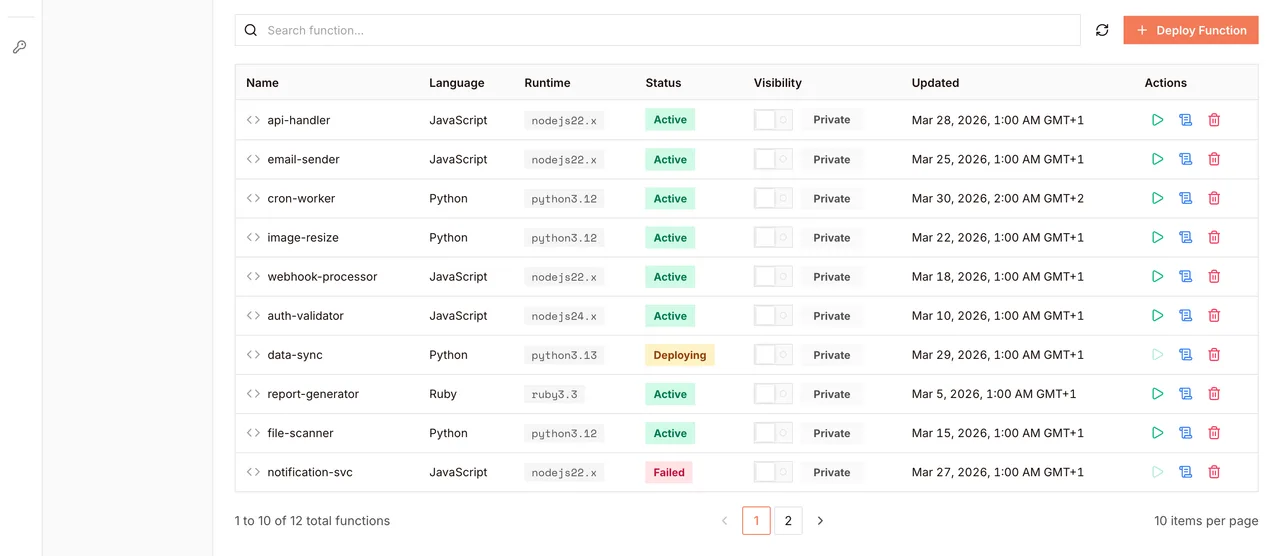The image size is (1280, 556).
Task: Delete the image-resize function
Action: (x=1214, y=237)
